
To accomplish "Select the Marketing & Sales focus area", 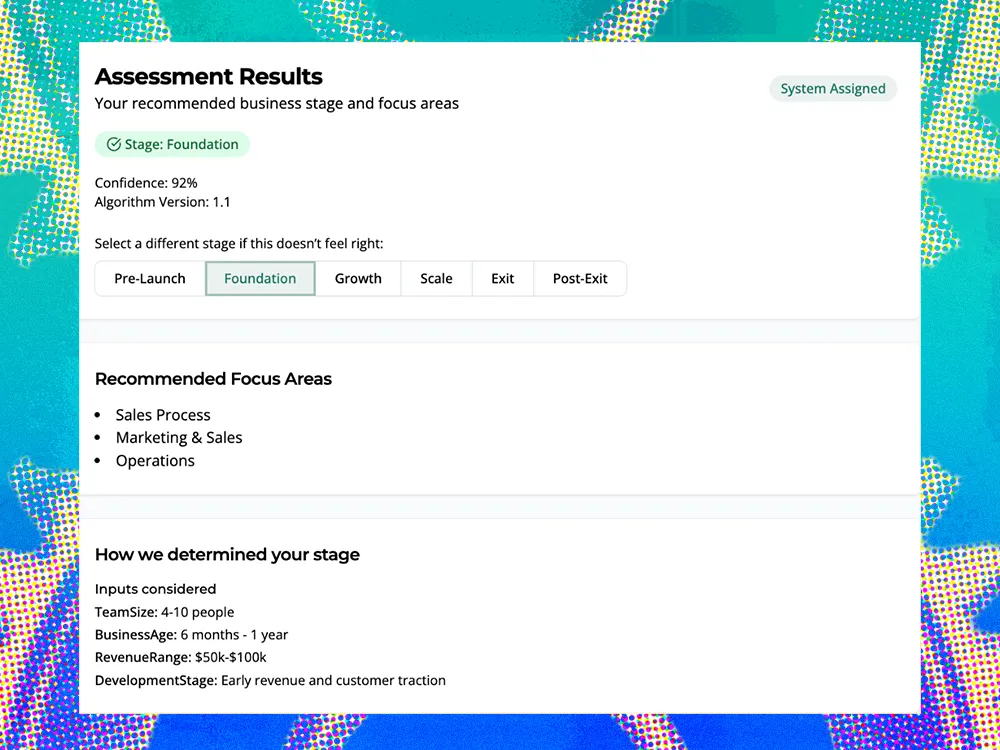I will click(179, 437).
